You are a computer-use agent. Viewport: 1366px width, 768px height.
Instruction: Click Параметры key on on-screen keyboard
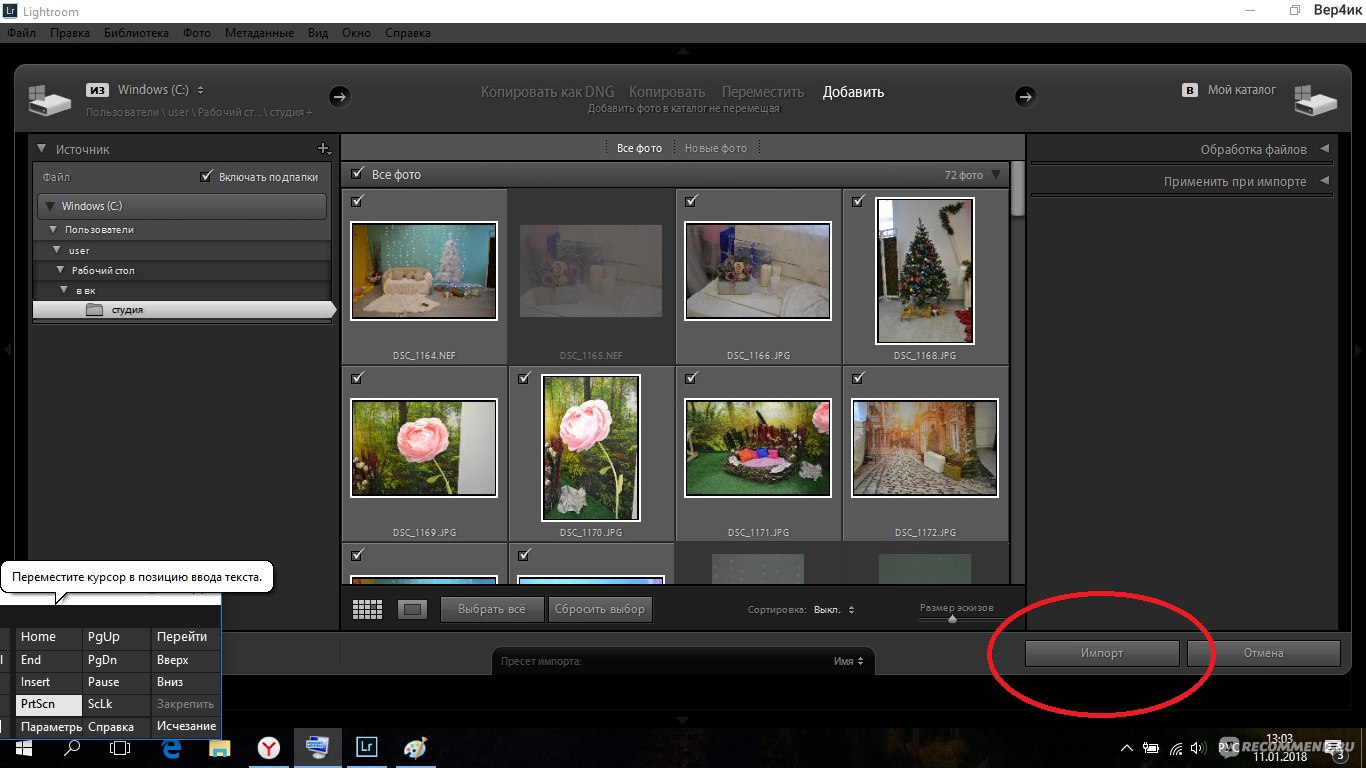click(x=49, y=727)
